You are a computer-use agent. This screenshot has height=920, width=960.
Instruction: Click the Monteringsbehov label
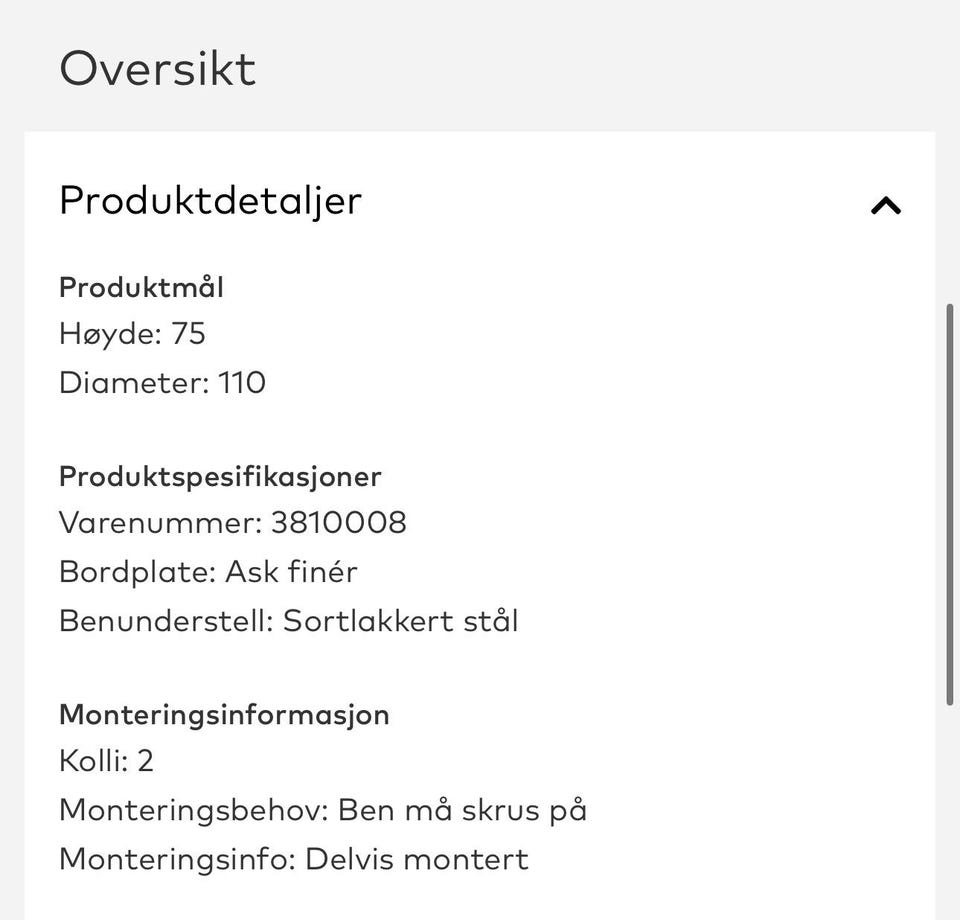pos(194,810)
